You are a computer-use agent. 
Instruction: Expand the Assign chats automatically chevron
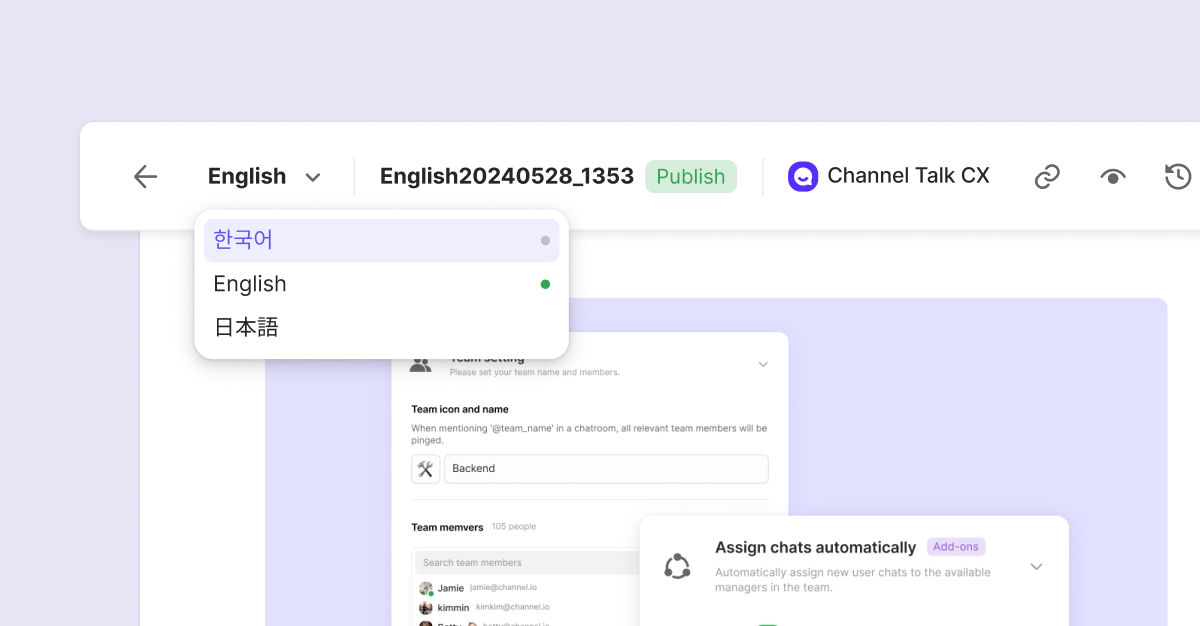(1036, 567)
